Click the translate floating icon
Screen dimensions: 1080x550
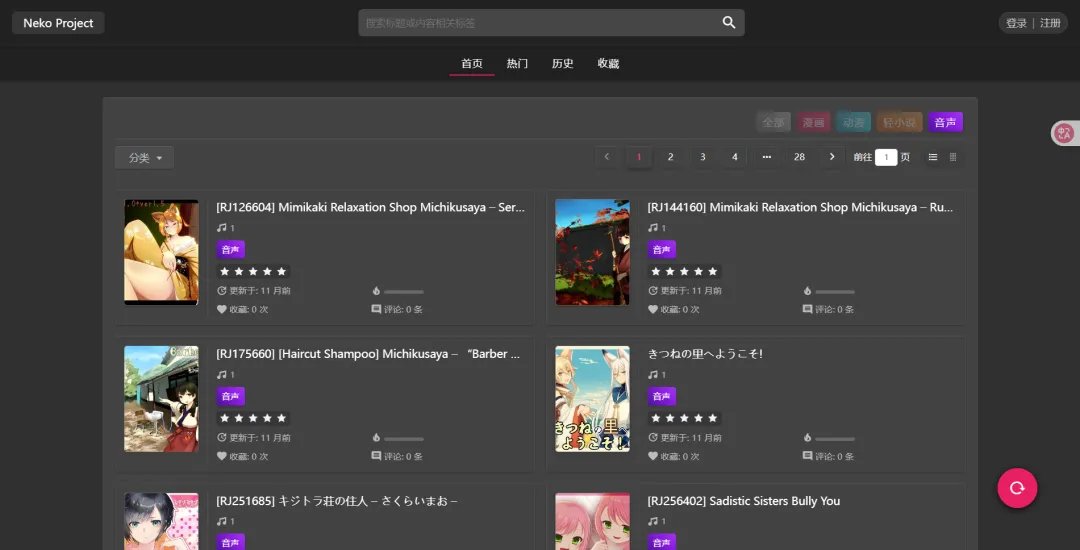(1065, 133)
